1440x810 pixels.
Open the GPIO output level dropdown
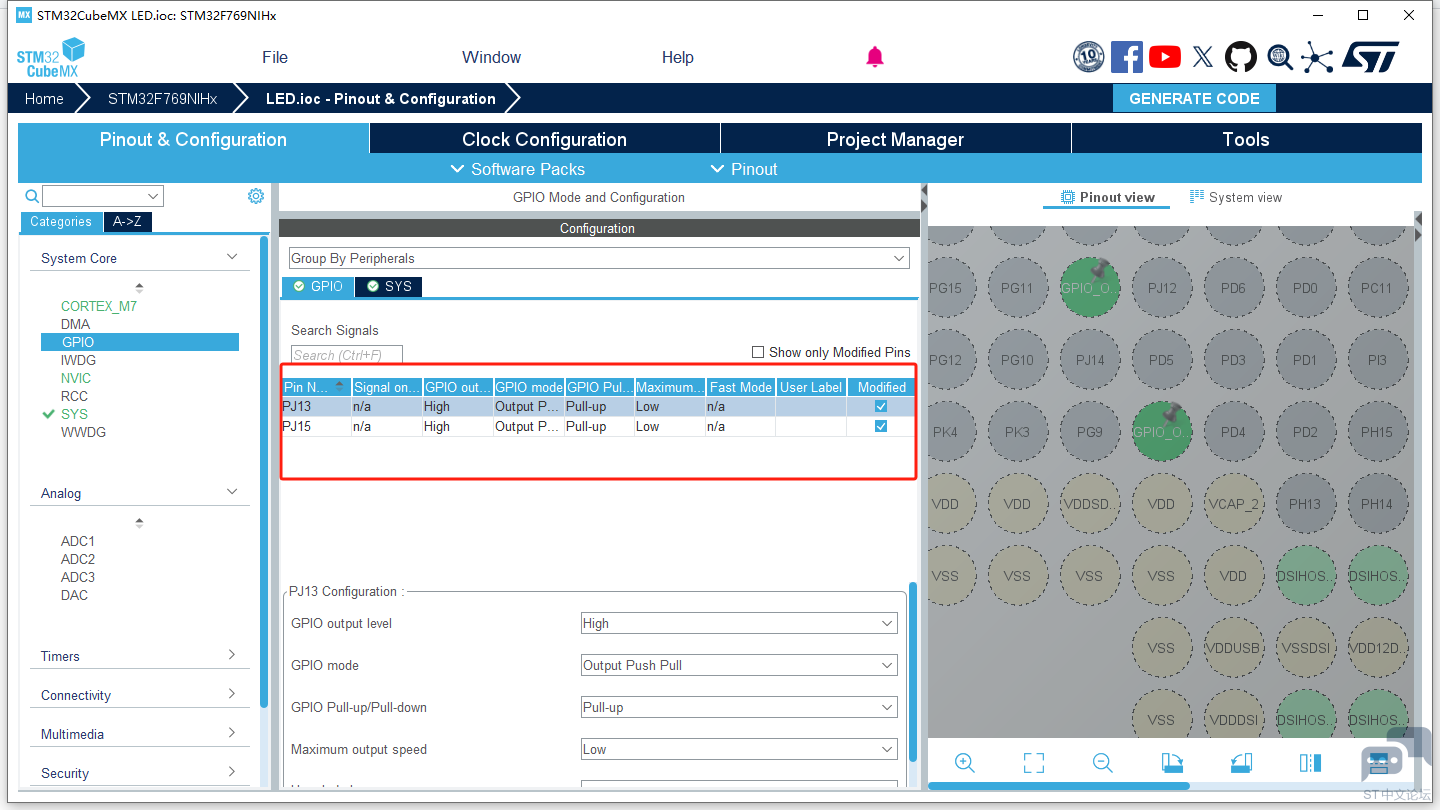pyautogui.click(x=739, y=623)
